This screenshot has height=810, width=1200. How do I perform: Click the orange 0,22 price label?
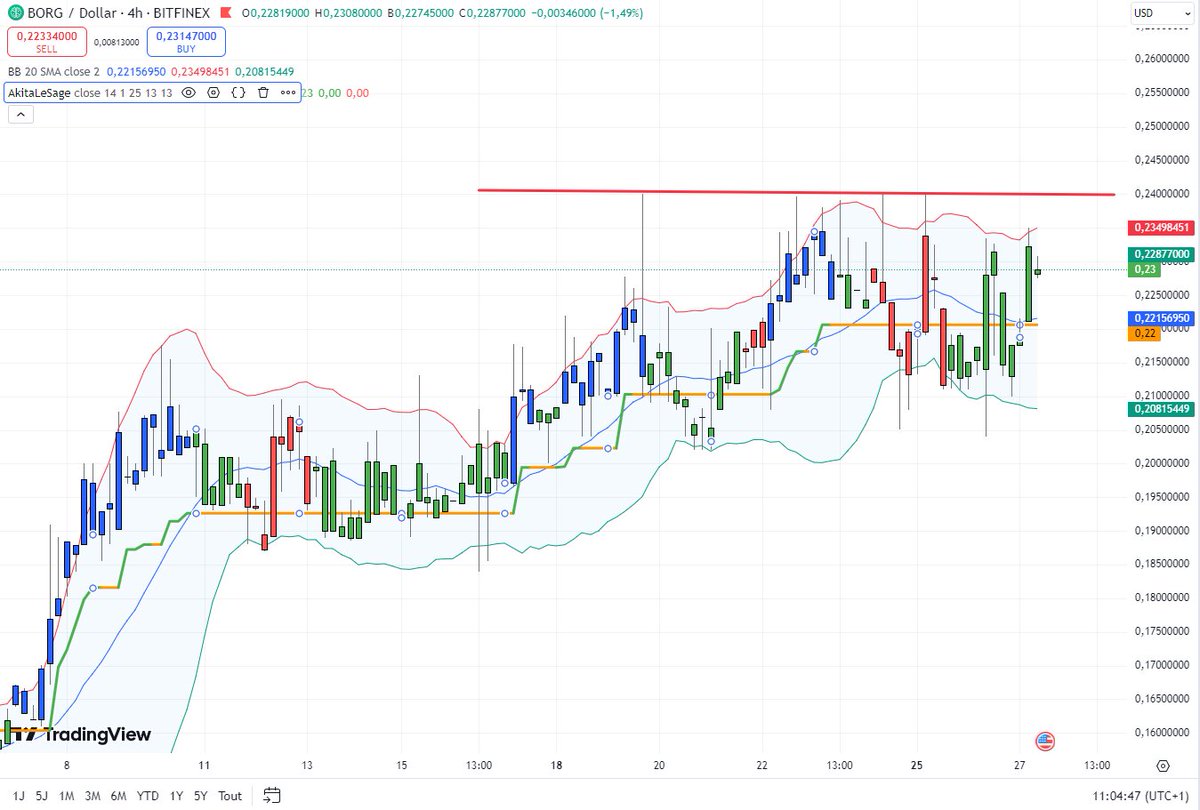coord(1143,333)
